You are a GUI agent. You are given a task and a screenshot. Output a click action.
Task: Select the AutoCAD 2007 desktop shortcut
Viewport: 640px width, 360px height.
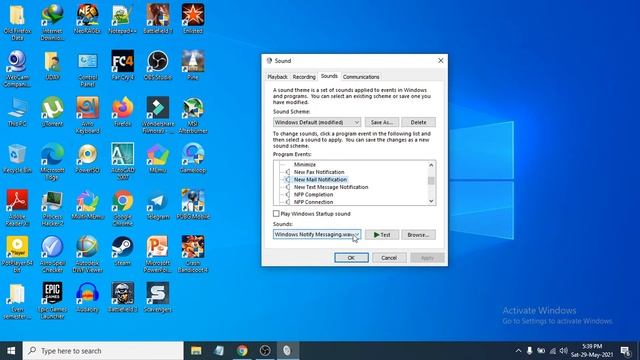[122, 161]
